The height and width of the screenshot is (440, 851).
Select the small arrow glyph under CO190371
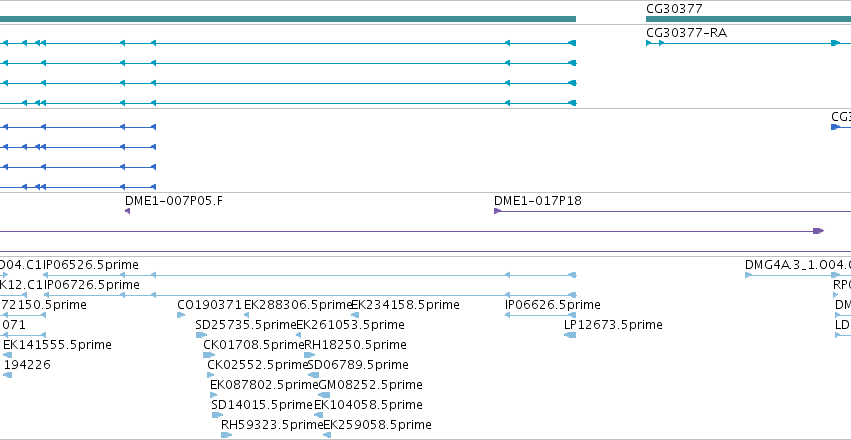click(x=181, y=315)
